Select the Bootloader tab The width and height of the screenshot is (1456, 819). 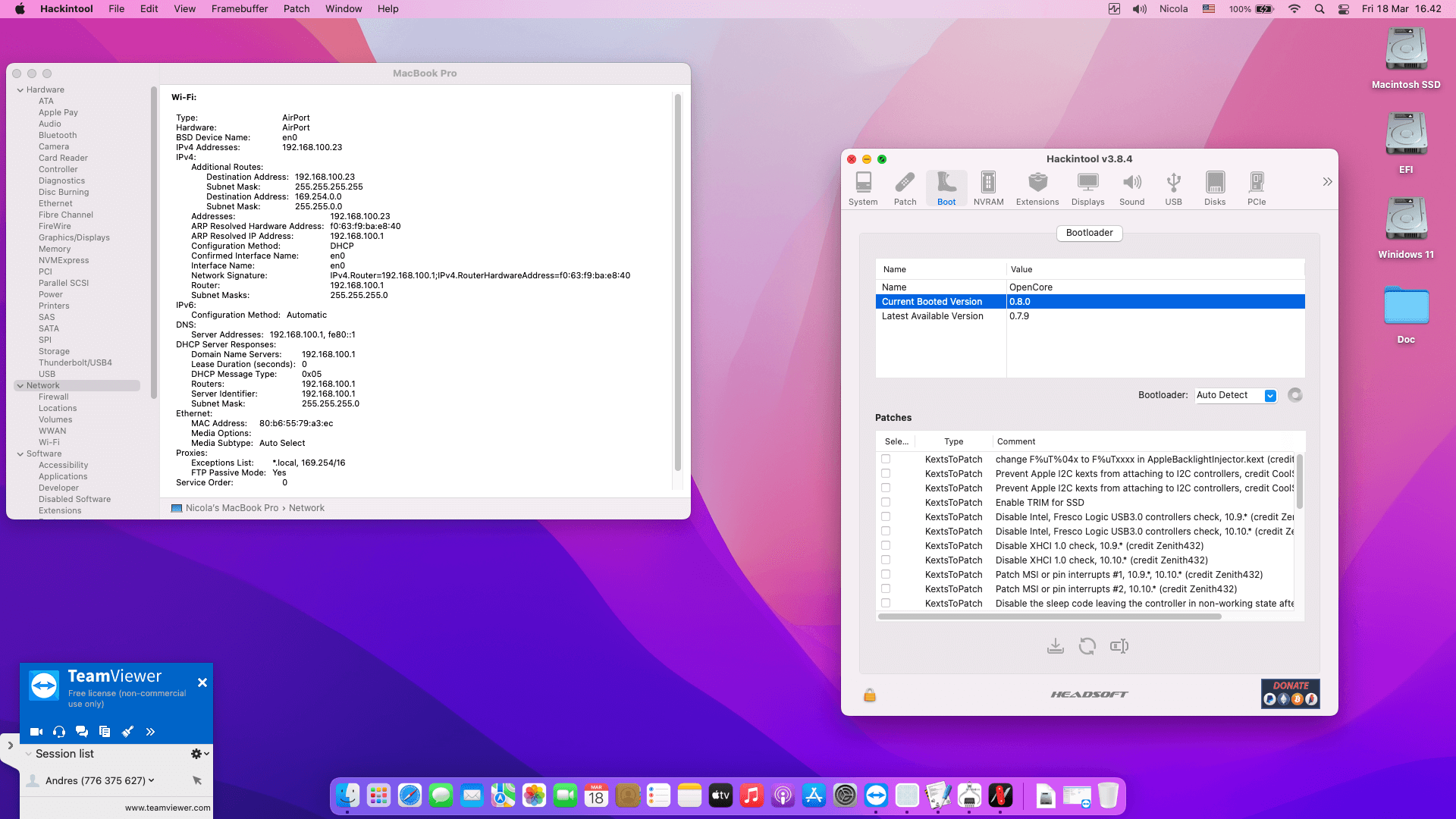pyautogui.click(x=1089, y=233)
